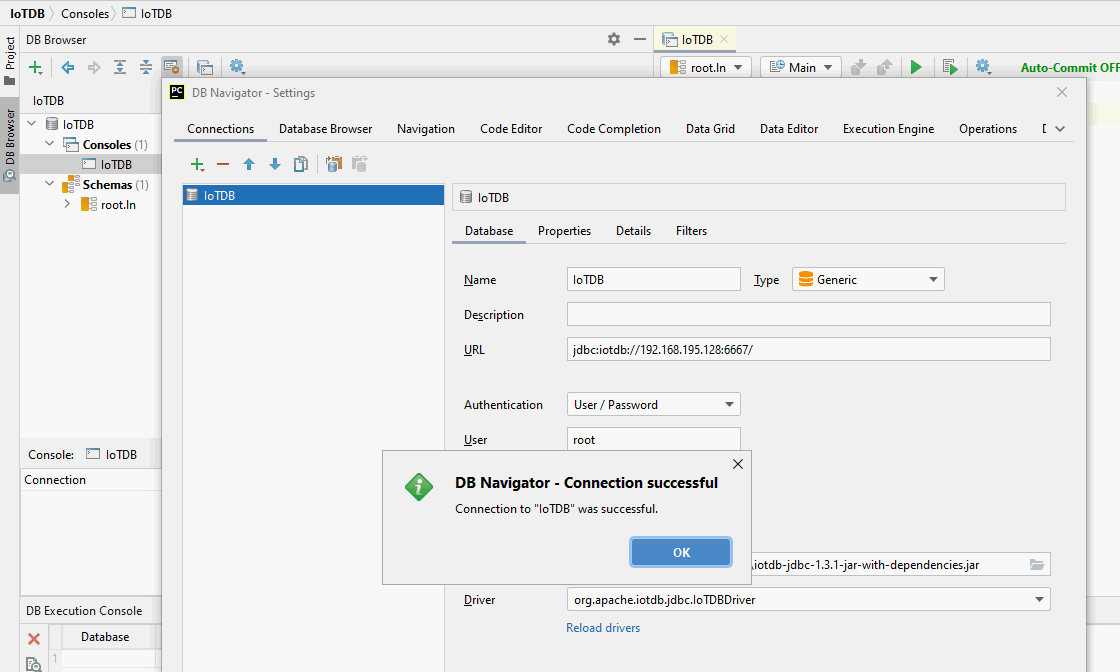
Task: Click the Commit icon in editor toolbar
Action: [x=859, y=67]
